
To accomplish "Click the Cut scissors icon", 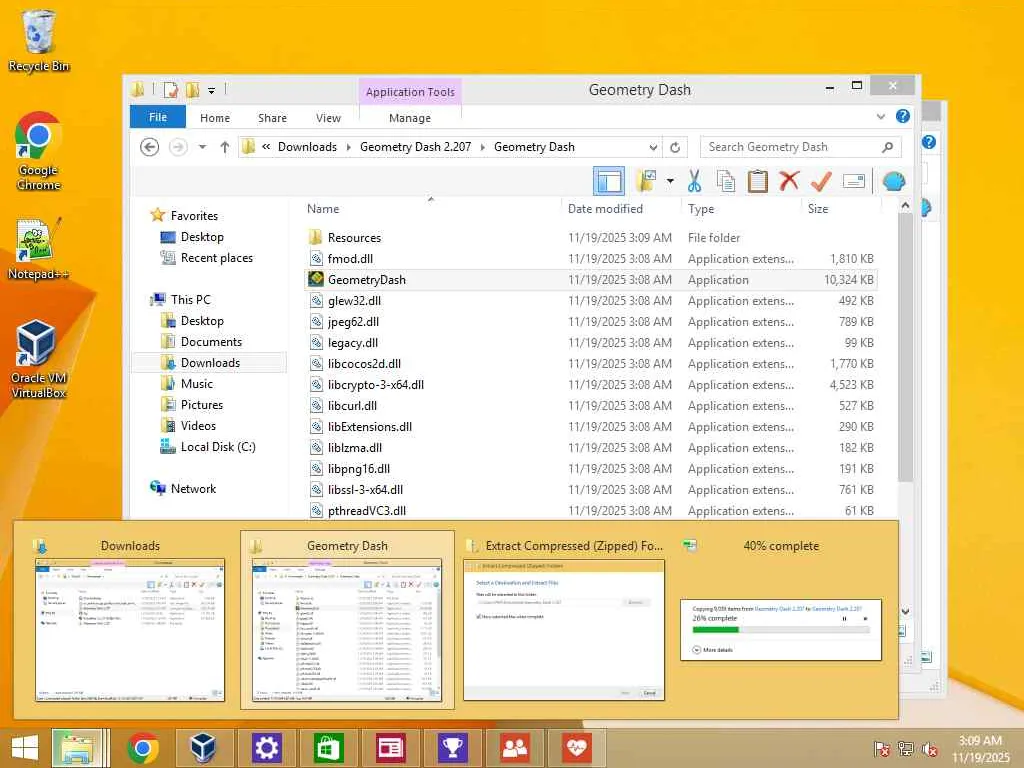I will click(x=694, y=181).
